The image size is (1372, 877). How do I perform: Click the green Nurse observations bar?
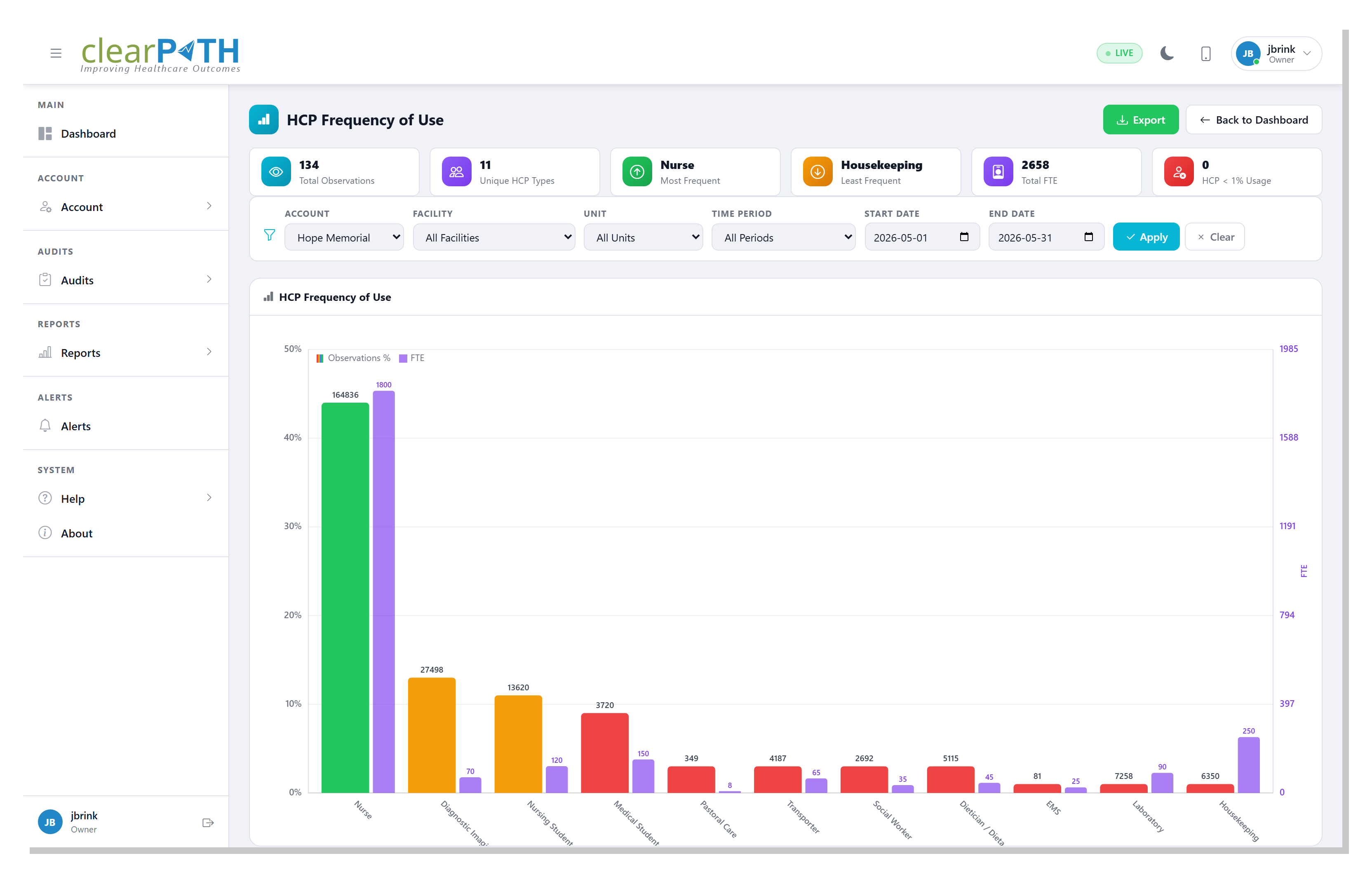click(345, 598)
